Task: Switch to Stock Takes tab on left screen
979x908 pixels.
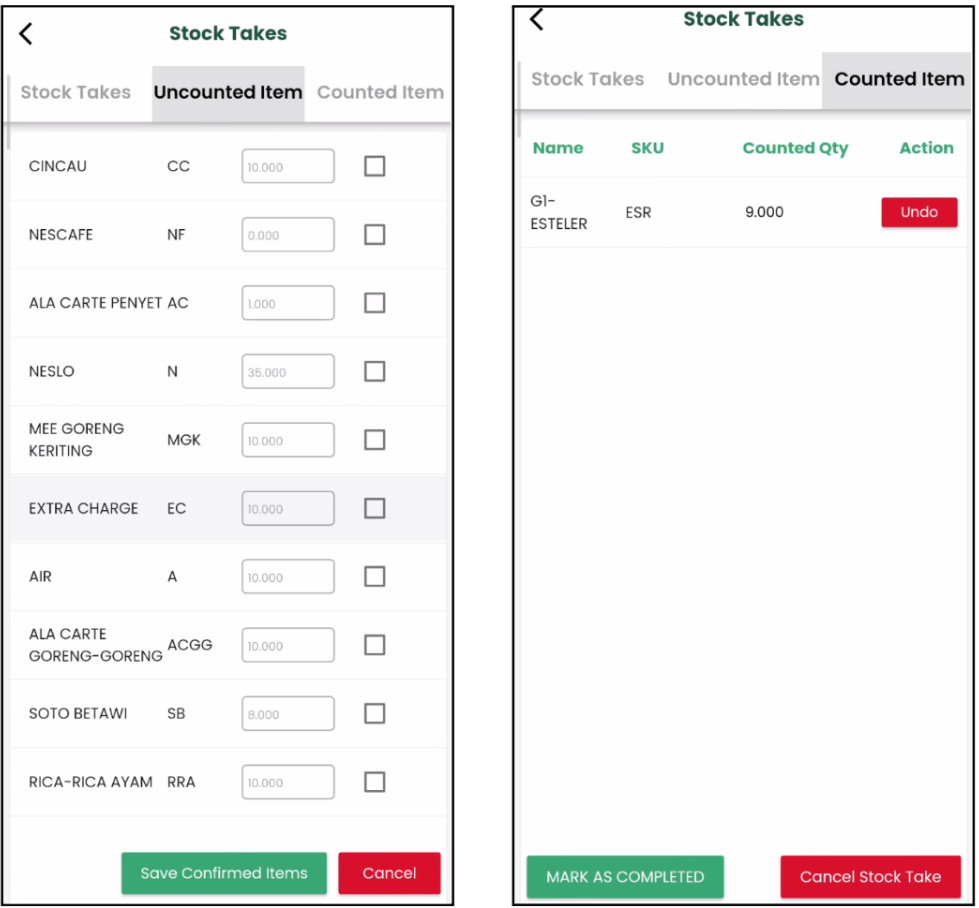Action: click(76, 93)
